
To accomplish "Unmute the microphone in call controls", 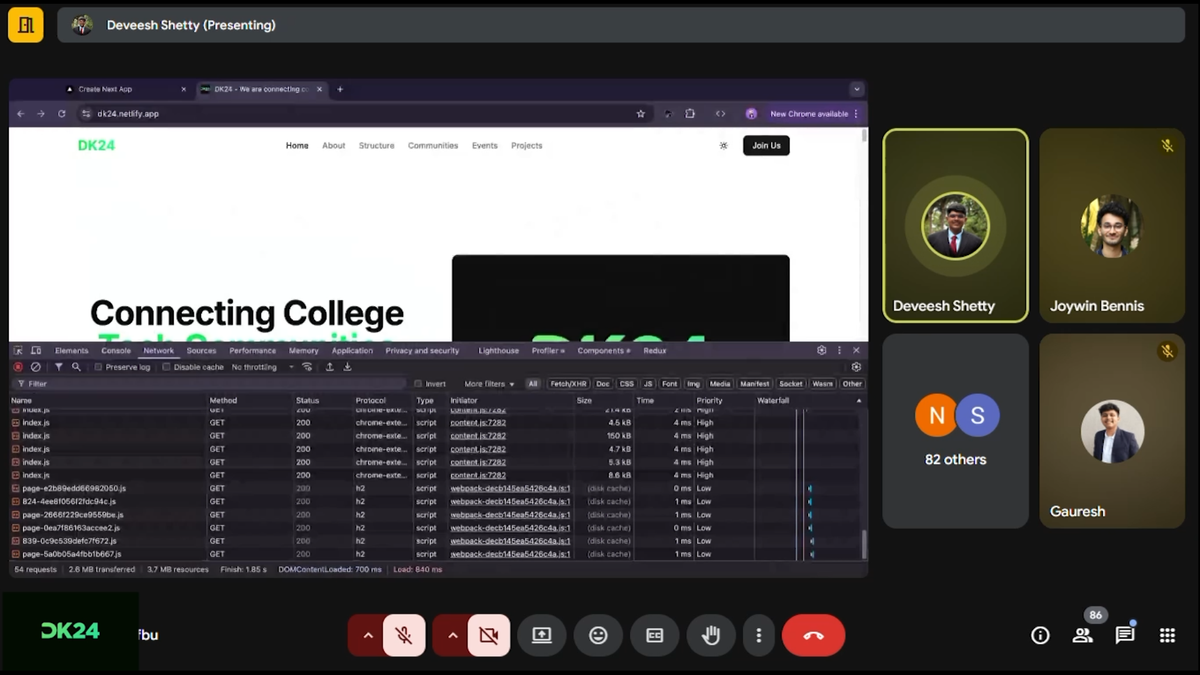I will point(404,635).
